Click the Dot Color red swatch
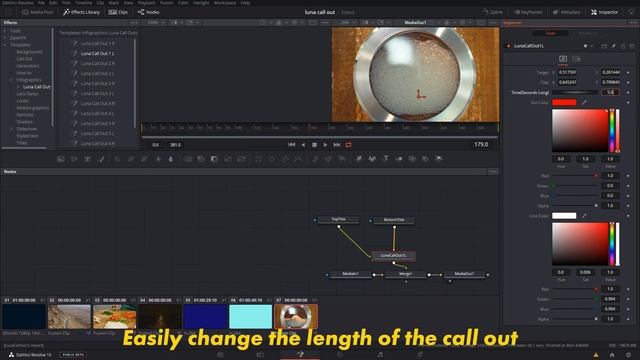This screenshot has height=360, width=640. point(564,102)
